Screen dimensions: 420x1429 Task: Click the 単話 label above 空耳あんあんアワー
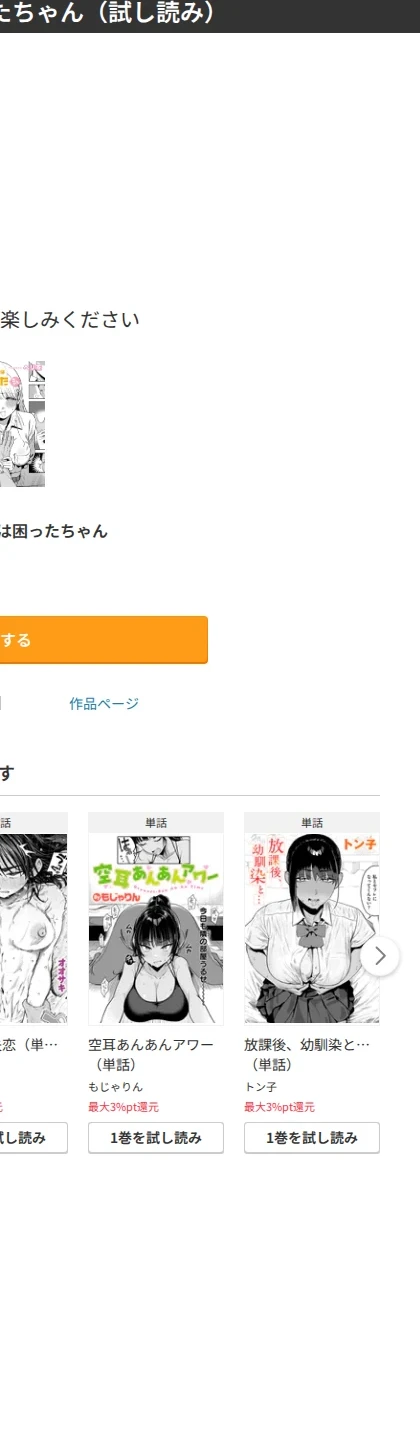click(156, 823)
